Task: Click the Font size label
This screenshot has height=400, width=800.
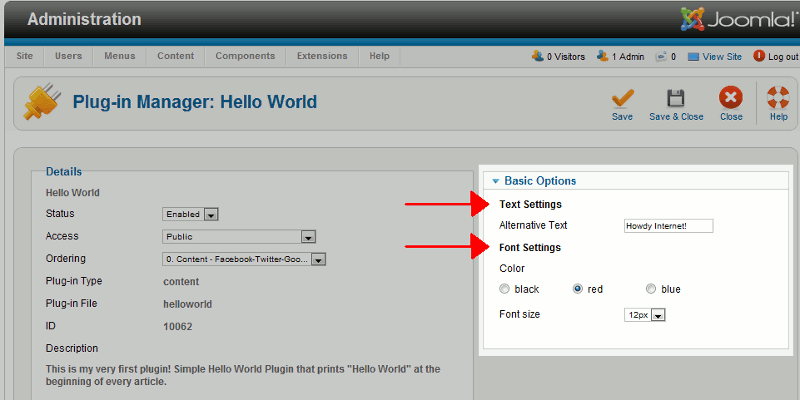Action: tap(519, 314)
